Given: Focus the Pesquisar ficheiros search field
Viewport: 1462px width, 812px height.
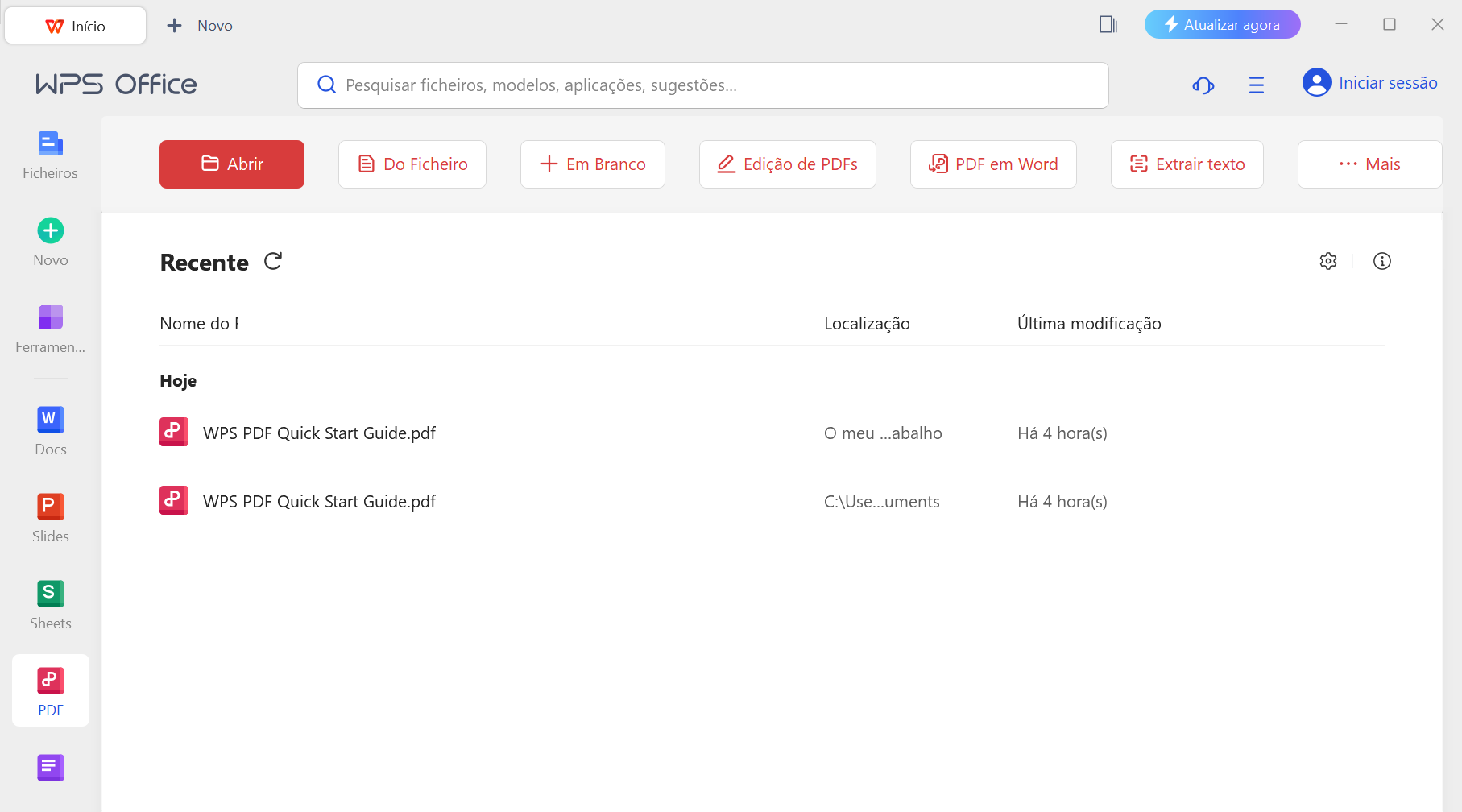Looking at the screenshot, I should pyautogui.click(x=703, y=85).
